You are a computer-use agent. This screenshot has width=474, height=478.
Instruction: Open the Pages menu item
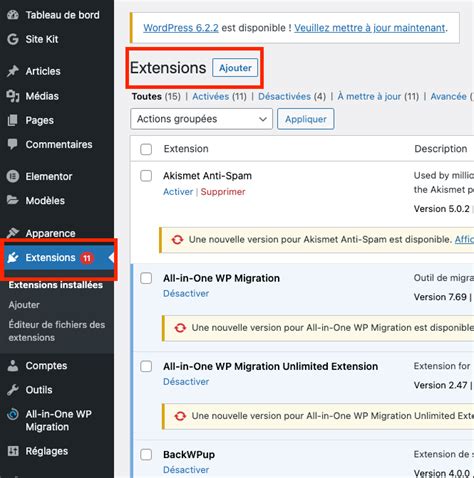click(39, 120)
